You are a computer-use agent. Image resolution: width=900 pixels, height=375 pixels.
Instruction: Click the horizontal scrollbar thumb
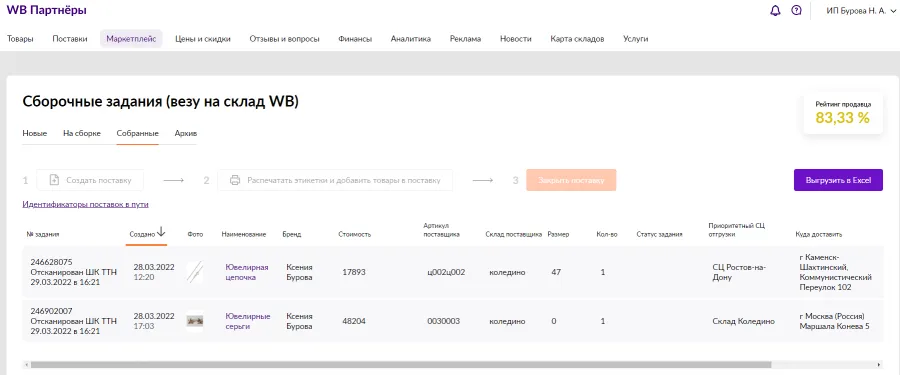coord(401,365)
